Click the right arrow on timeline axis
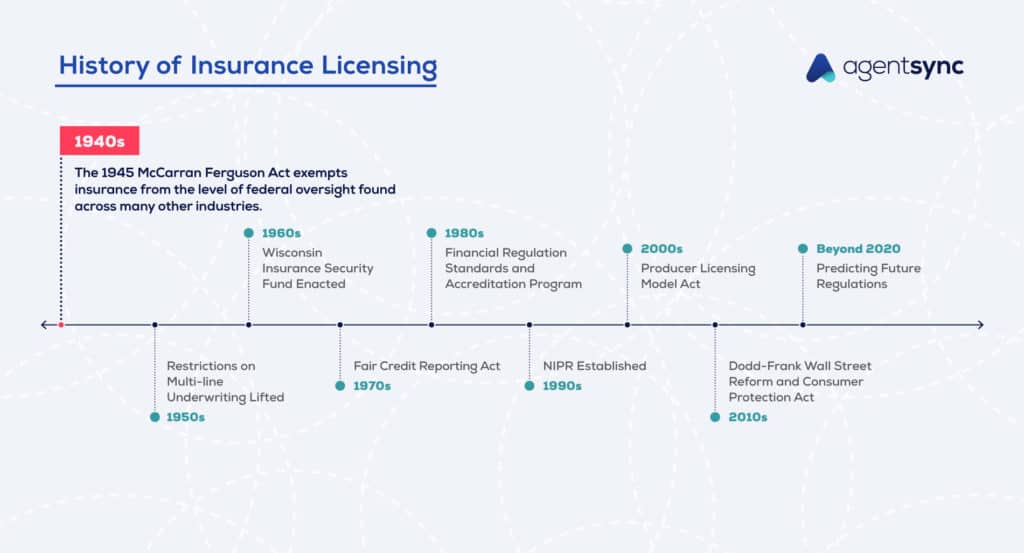The width and height of the screenshot is (1024, 553). pyautogui.click(x=979, y=325)
